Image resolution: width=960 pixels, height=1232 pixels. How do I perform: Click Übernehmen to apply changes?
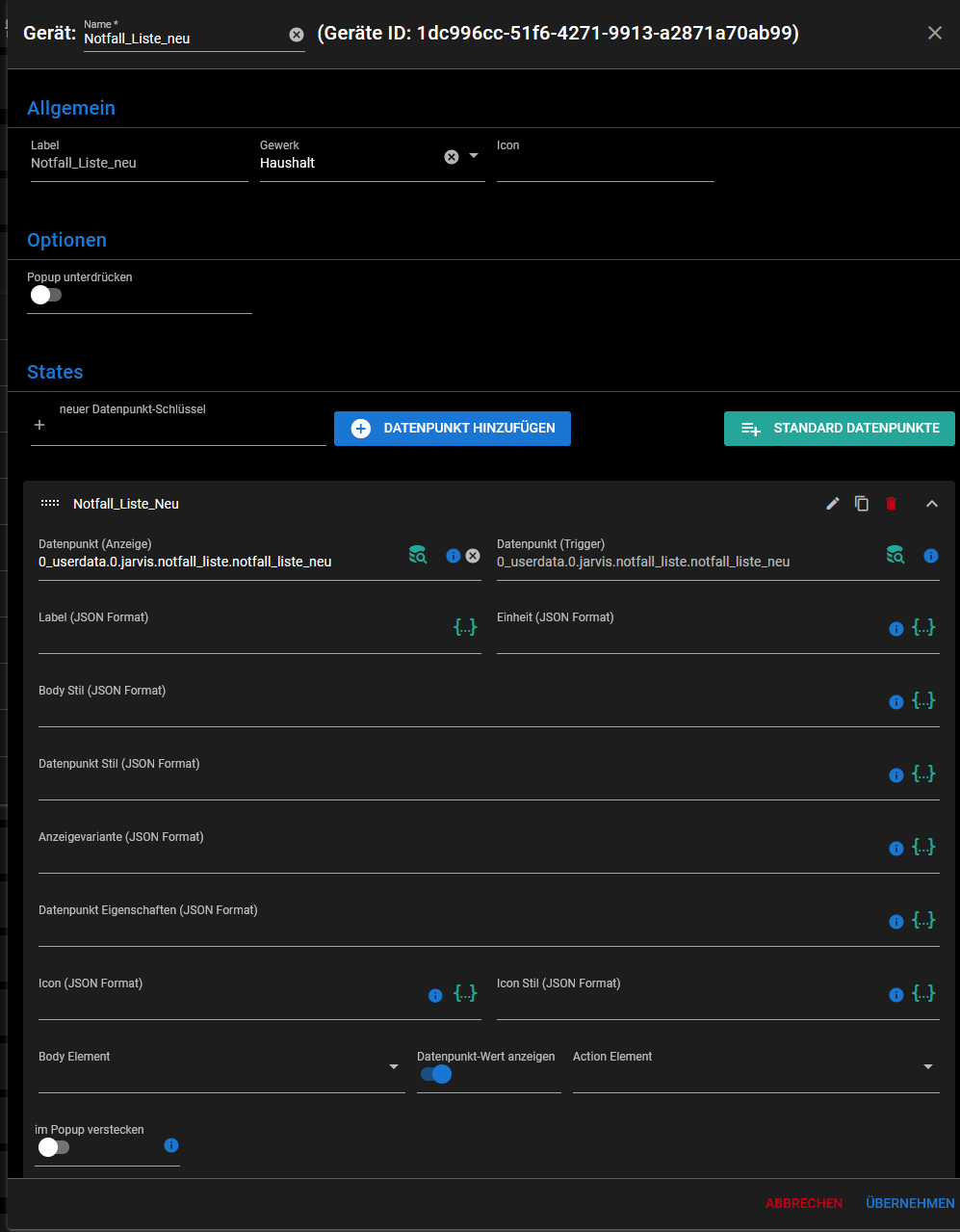point(910,1203)
